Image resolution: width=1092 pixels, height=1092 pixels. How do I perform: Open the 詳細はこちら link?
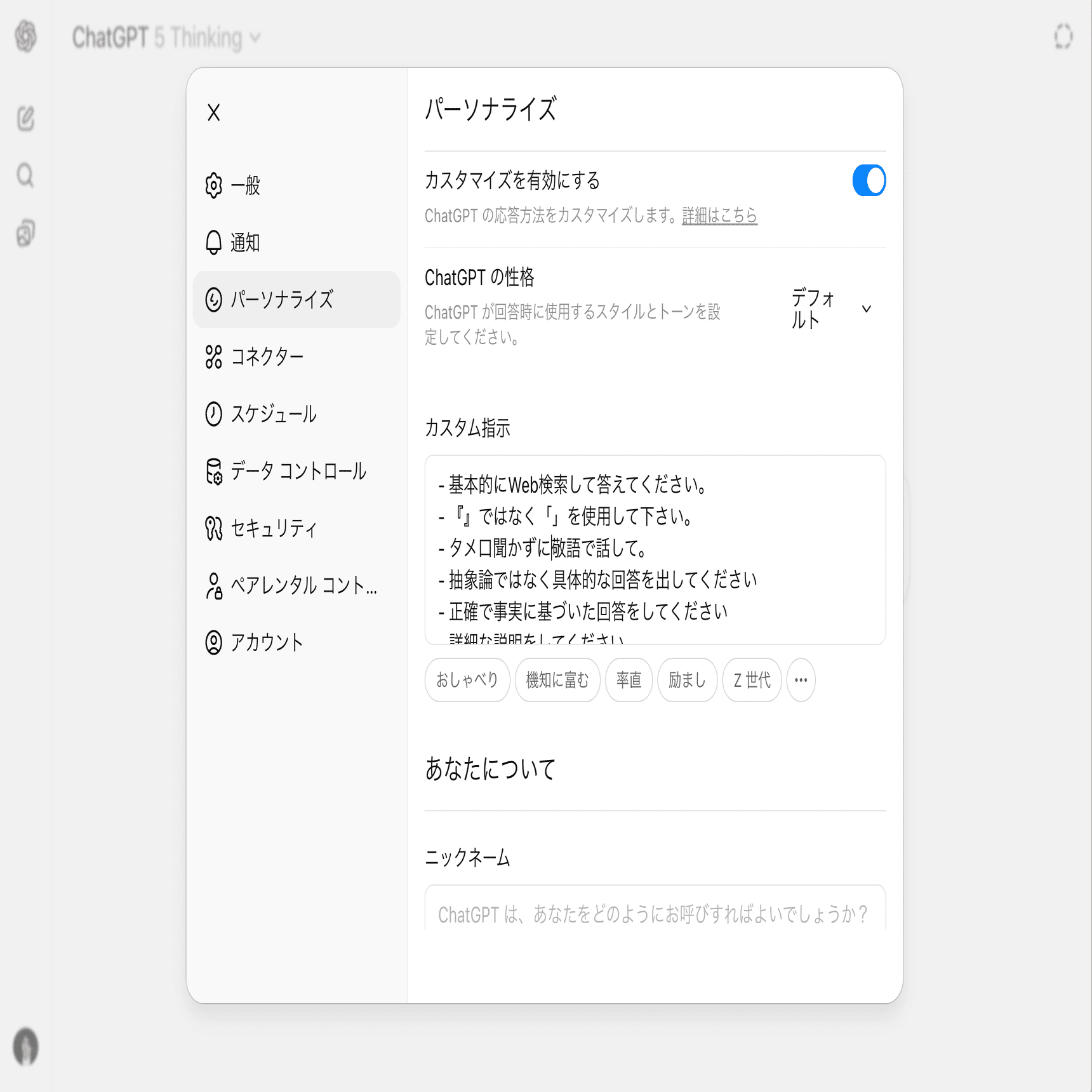coord(718,216)
